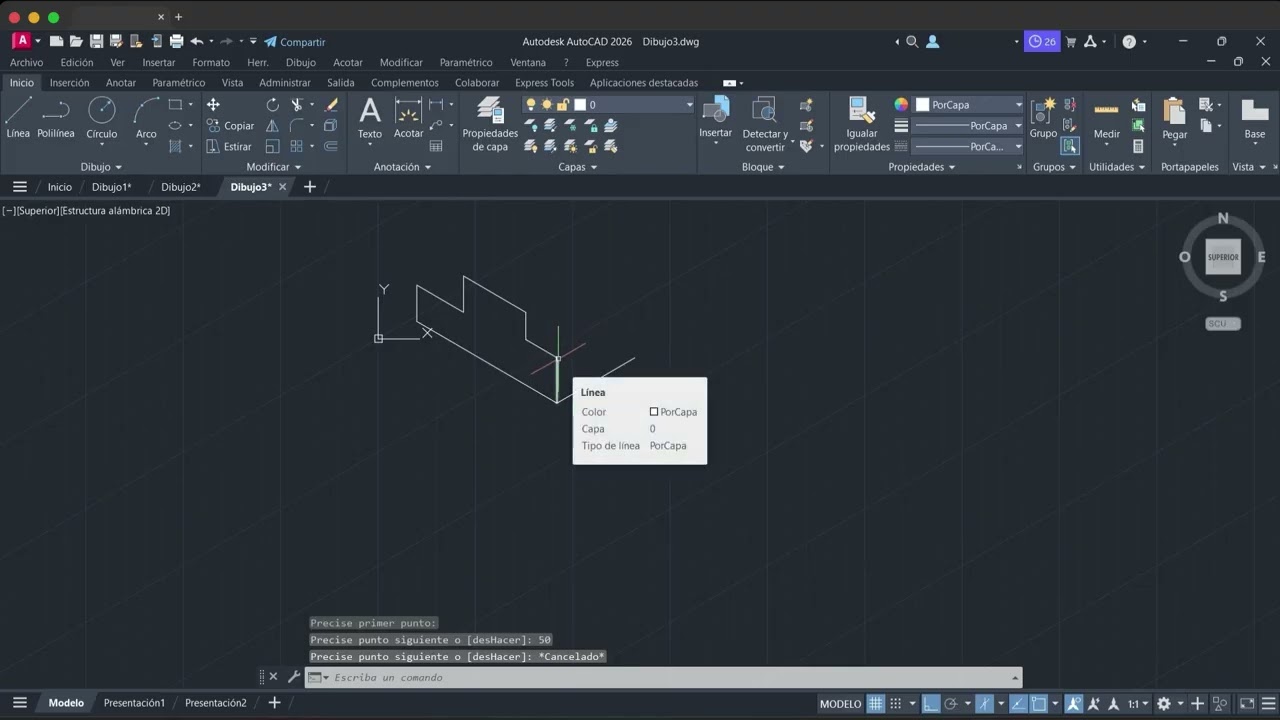Click the Pegar clipboard tool
Image resolution: width=1280 pixels, height=720 pixels.
click(x=1175, y=118)
